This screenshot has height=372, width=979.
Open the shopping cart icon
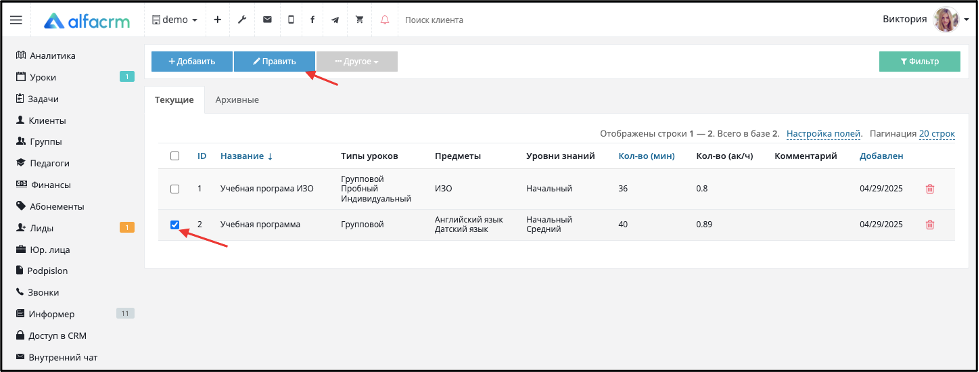359,19
